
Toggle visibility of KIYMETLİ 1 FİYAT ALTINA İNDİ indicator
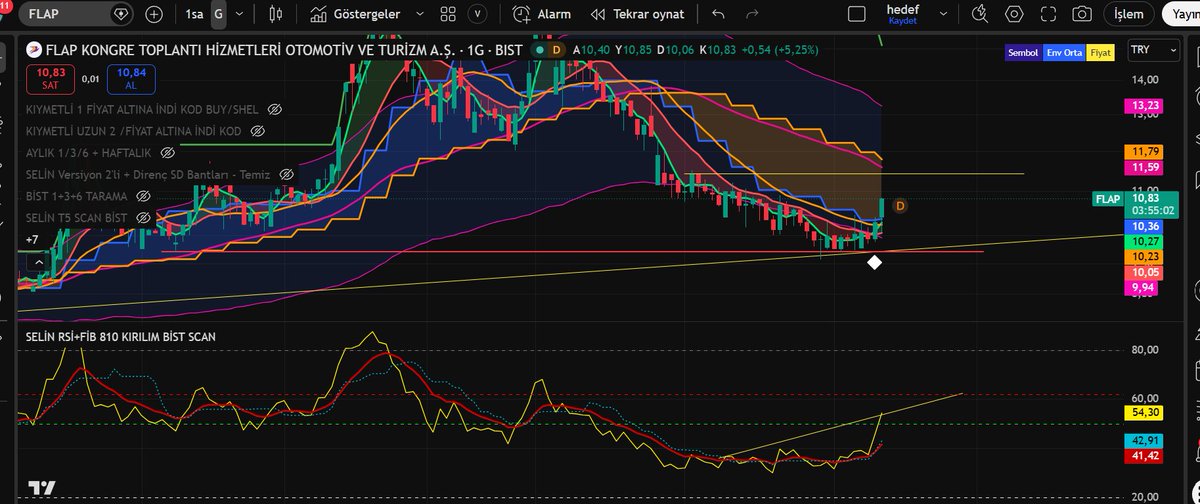click(x=275, y=108)
